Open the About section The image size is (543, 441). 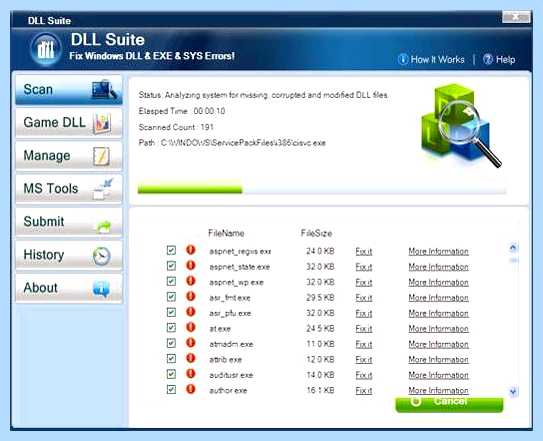(69, 288)
